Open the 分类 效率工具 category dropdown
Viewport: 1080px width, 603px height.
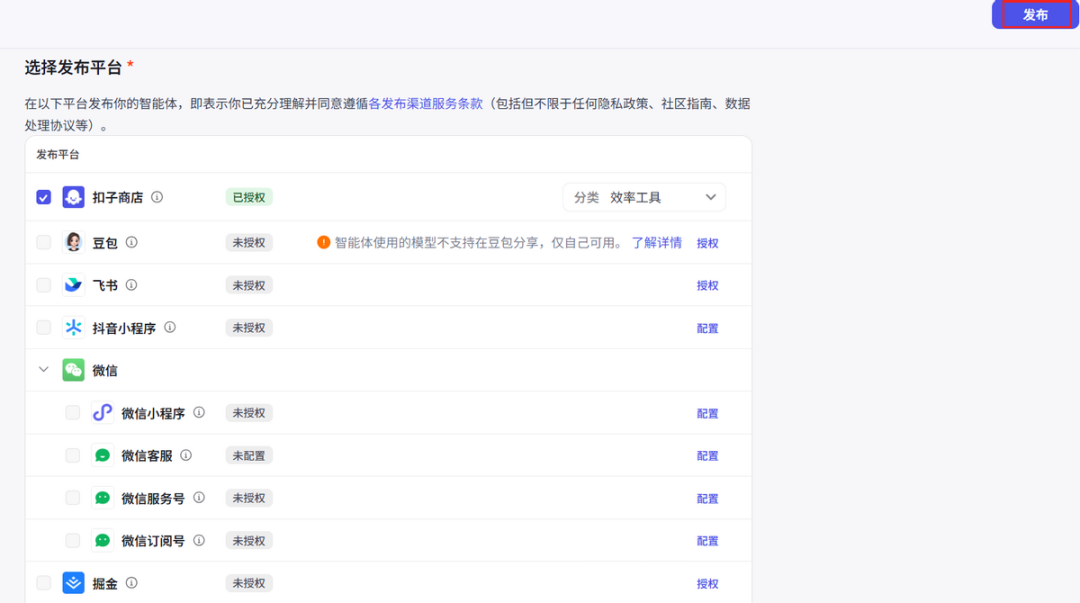pos(645,197)
